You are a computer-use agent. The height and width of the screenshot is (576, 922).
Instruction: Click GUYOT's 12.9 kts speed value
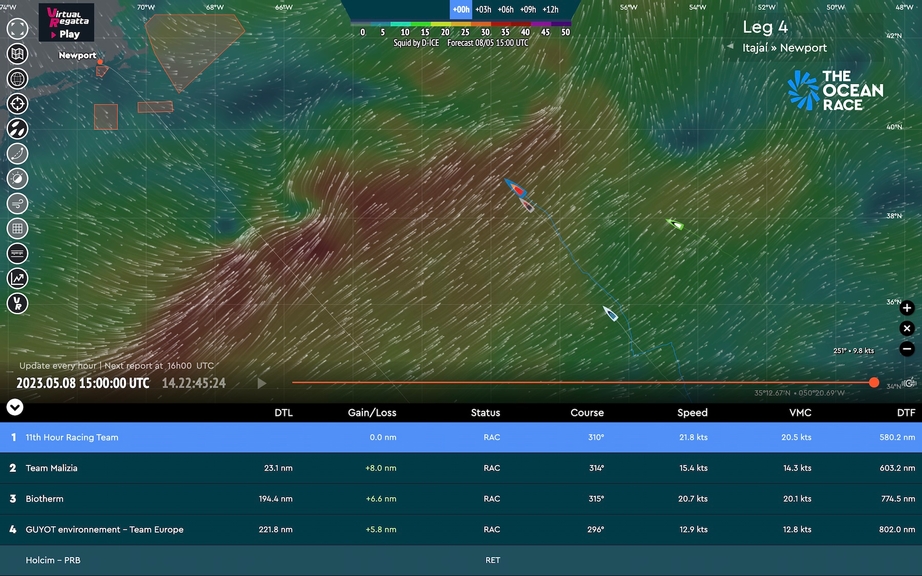coord(693,529)
